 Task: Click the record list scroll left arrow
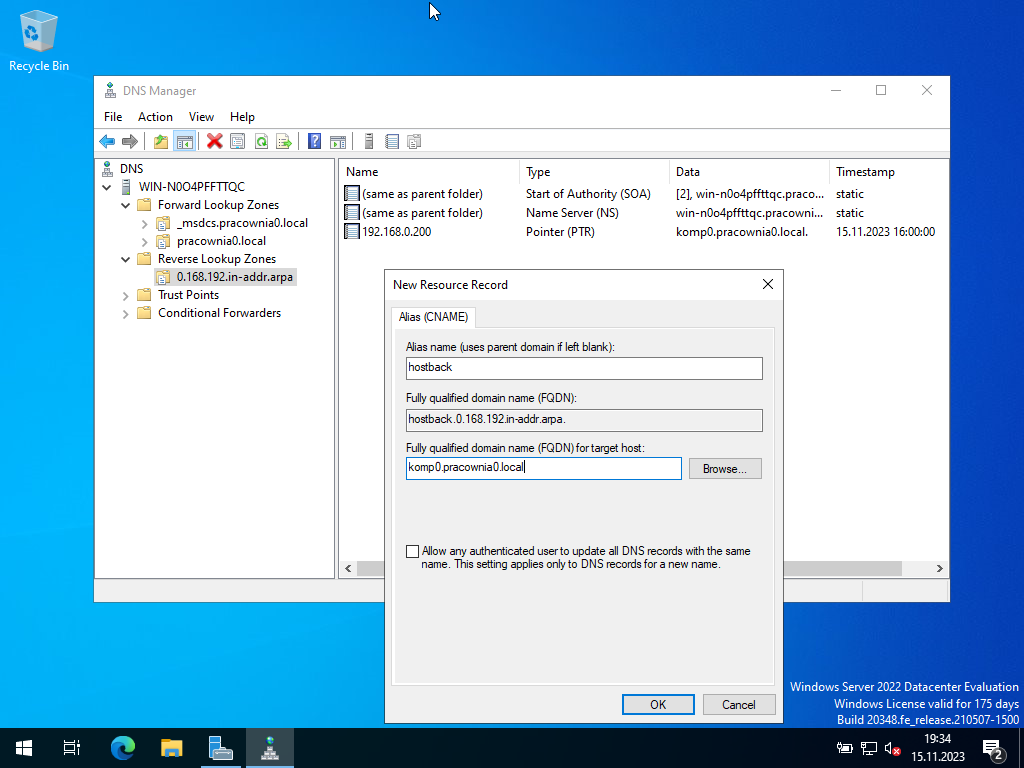pyautogui.click(x=348, y=569)
